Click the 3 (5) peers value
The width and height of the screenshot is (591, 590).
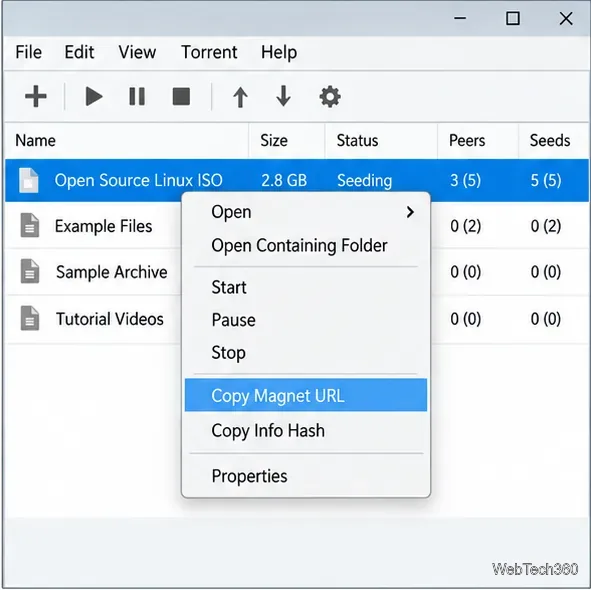coord(465,180)
